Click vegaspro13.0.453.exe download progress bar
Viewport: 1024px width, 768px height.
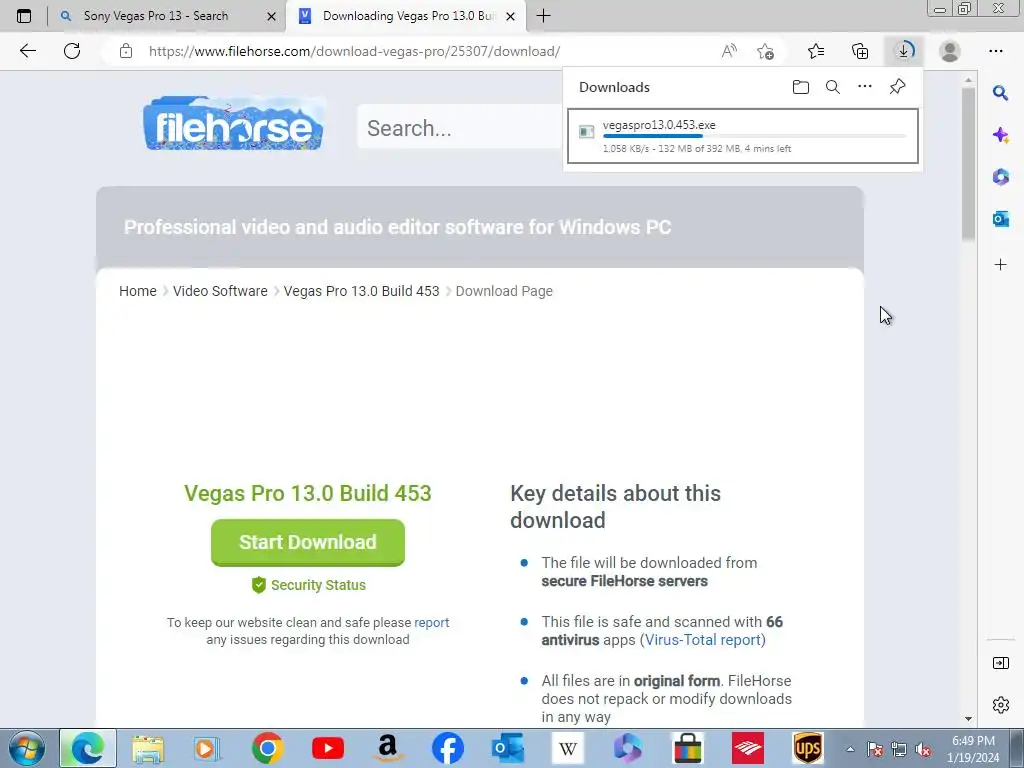click(x=754, y=136)
